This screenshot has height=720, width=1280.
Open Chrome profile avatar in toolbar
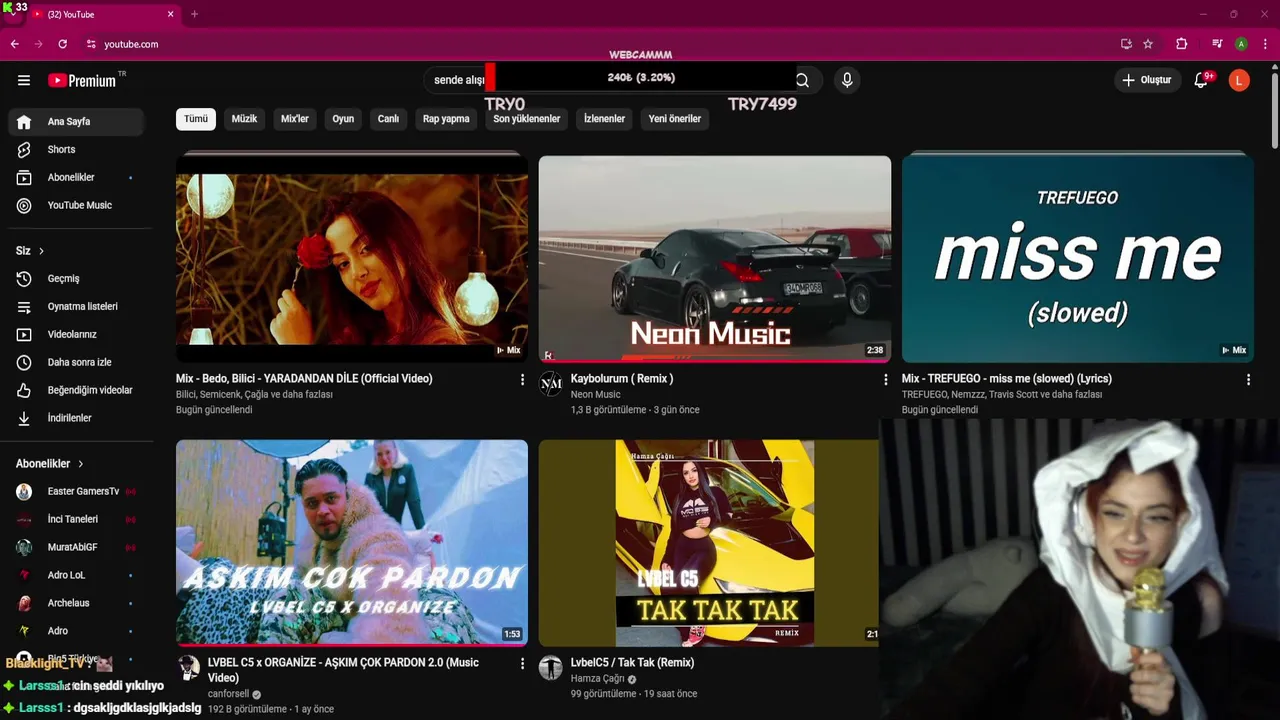pos(1241,44)
